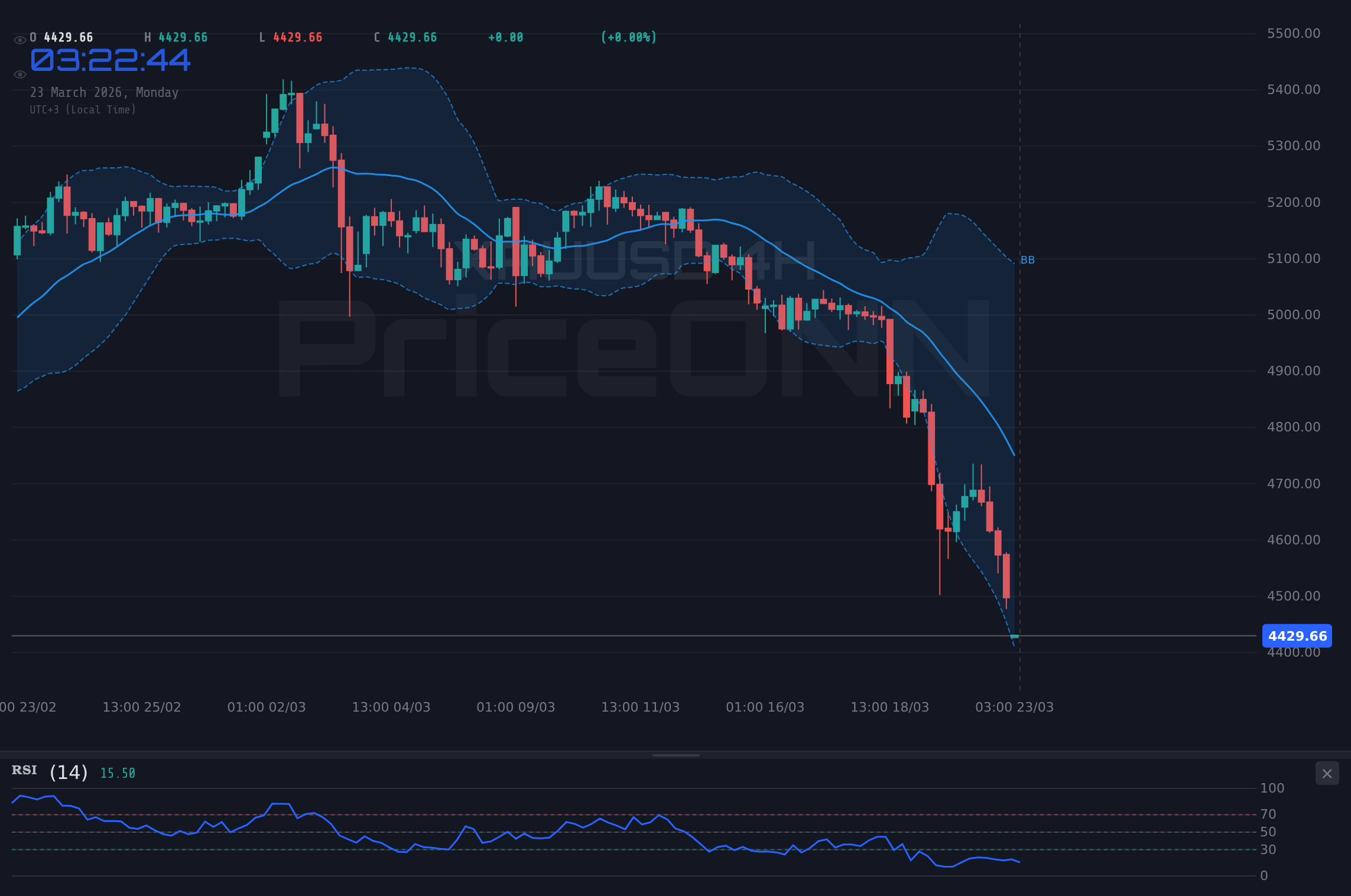This screenshot has height=896, width=1351.
Task: Select the BB label on the chart
Action: pyautogui.click(x=1028, y=259)
